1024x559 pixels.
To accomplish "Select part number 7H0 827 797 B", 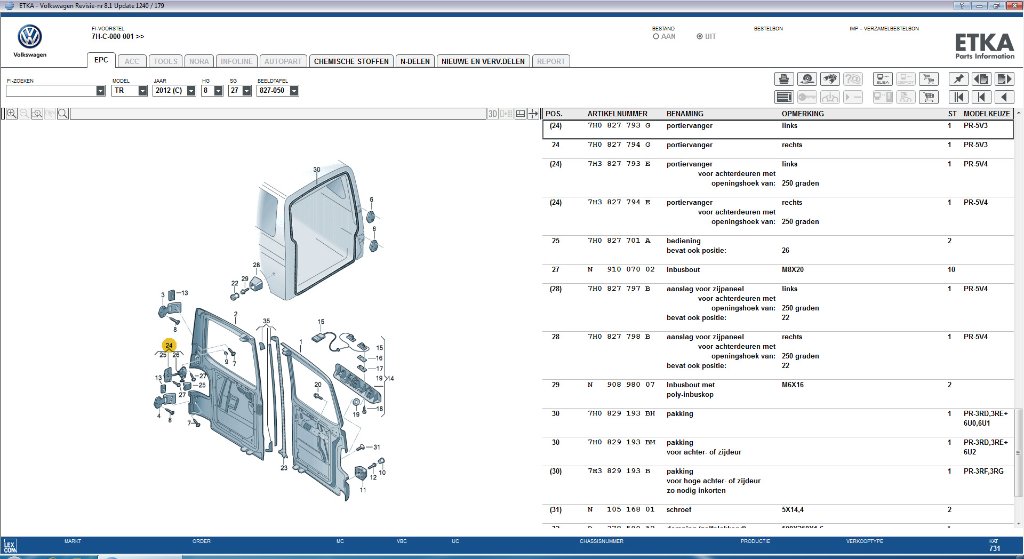I will (x=618, y=289).
